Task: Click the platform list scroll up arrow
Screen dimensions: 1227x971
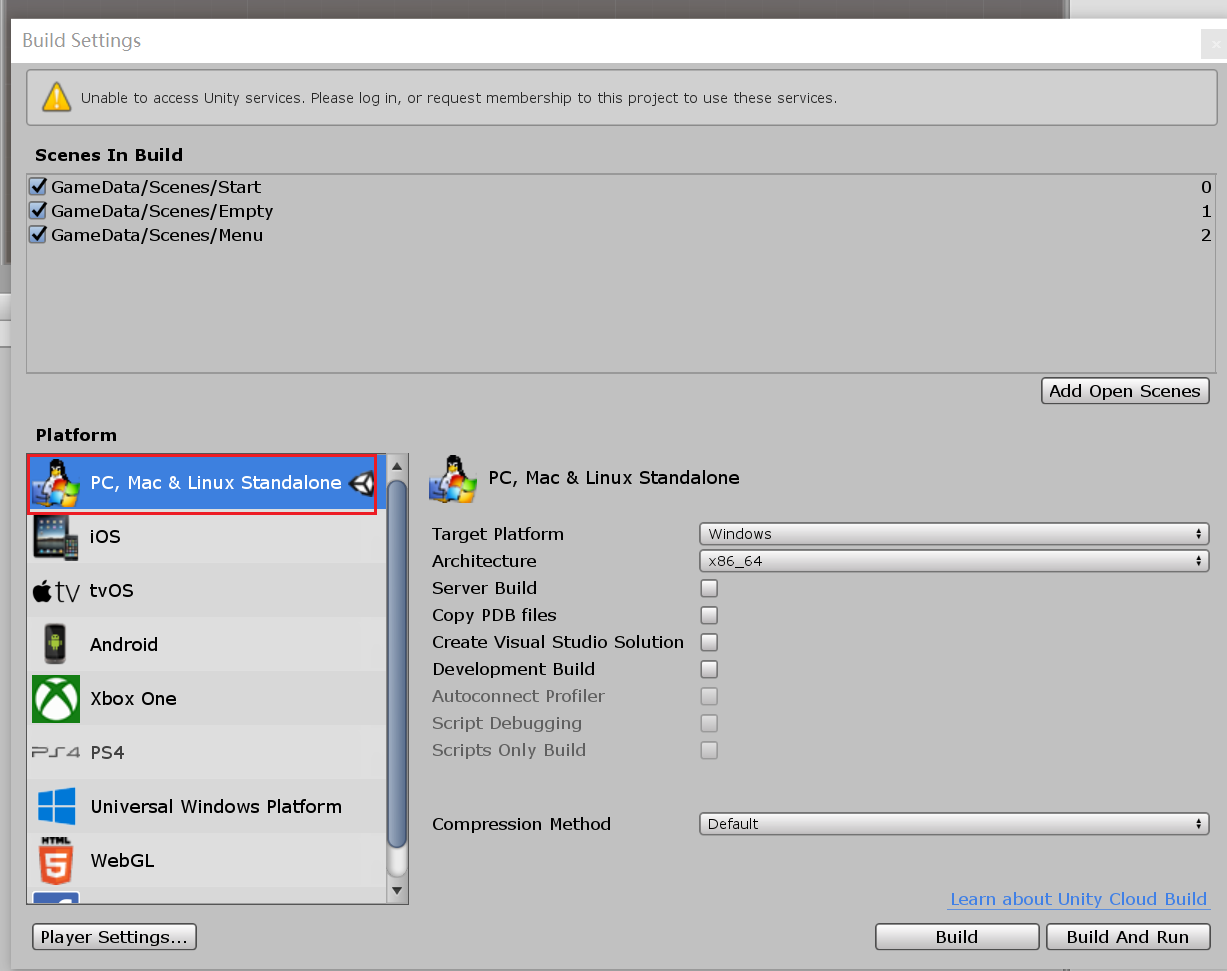Action: point(397,465)
